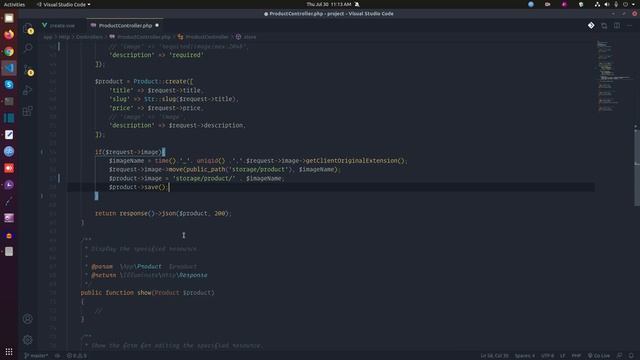640x360 pixels.
Task: Click the 'return response()->json' line
Action: point(163,213)
